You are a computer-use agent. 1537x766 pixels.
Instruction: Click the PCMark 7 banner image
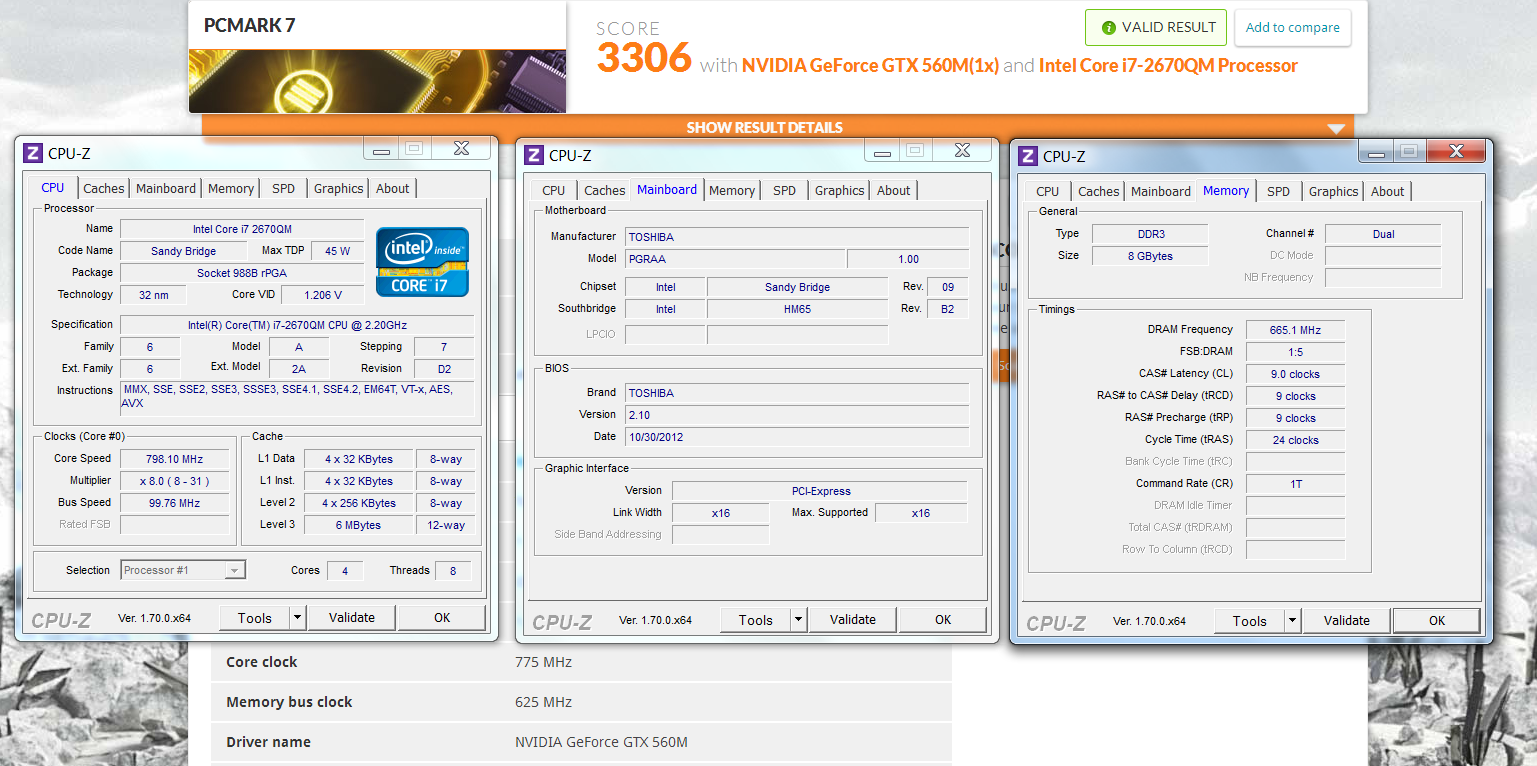tap(377, 81)
